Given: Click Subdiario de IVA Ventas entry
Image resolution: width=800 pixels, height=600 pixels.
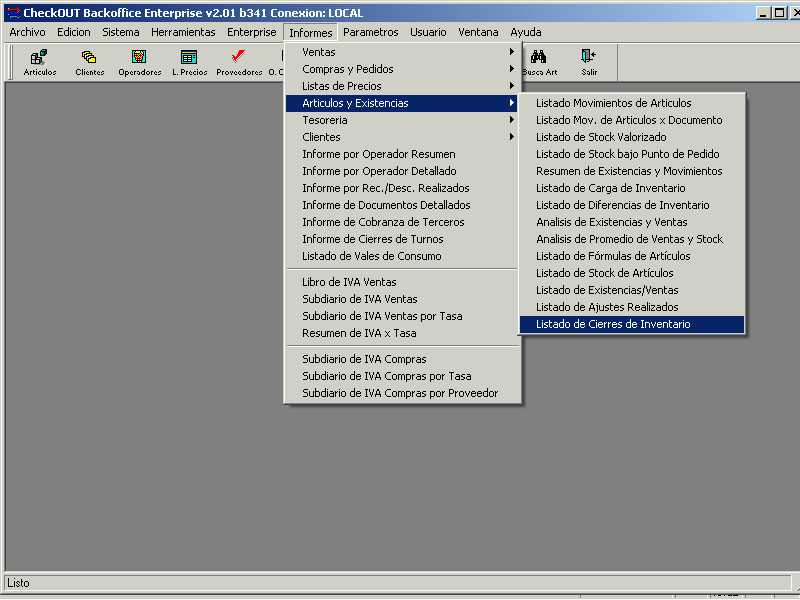Looking at the screenshot, I should 402,299.
